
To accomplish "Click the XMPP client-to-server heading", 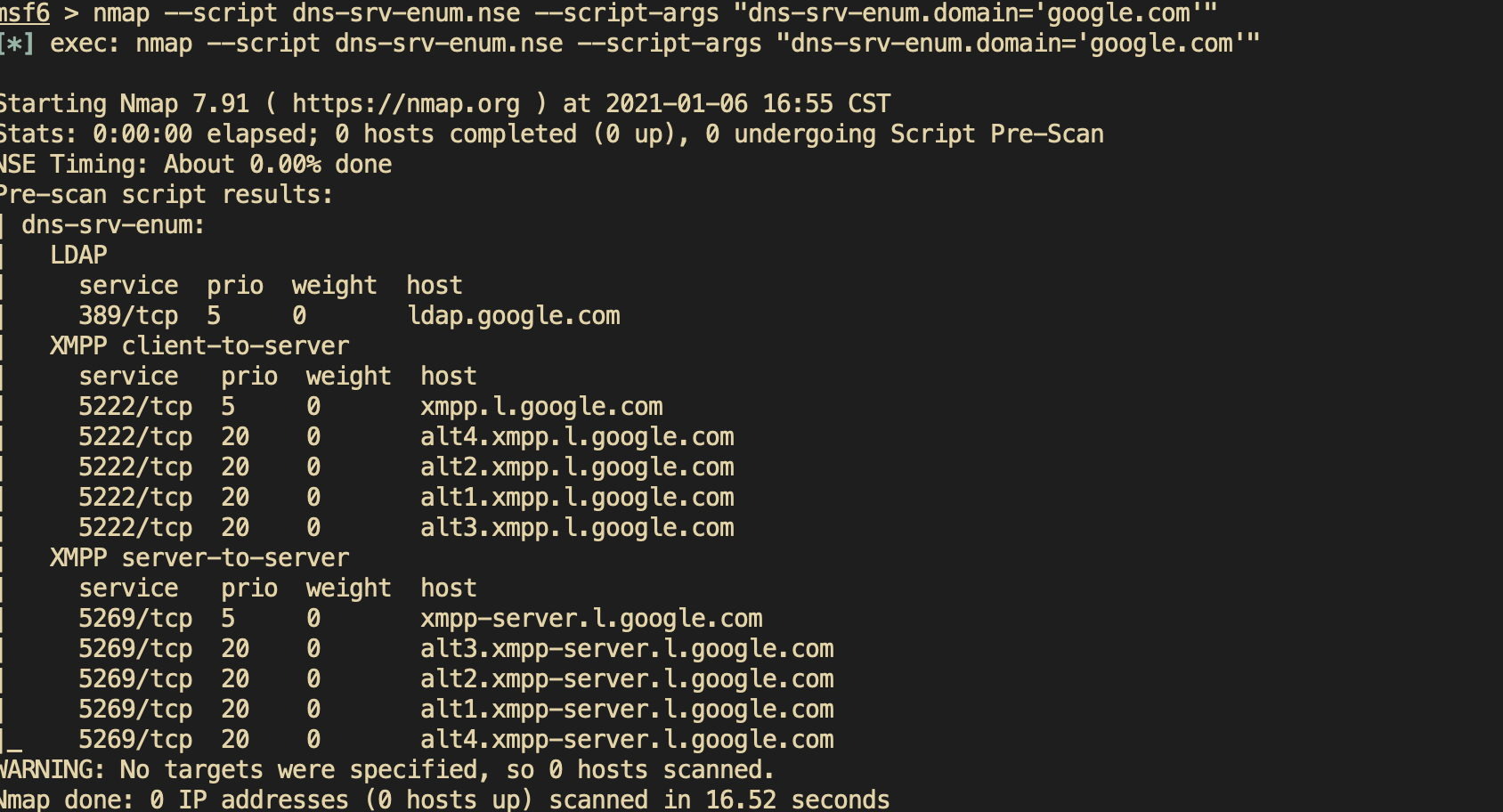I will pyautogui.click(x=199, y=346).
